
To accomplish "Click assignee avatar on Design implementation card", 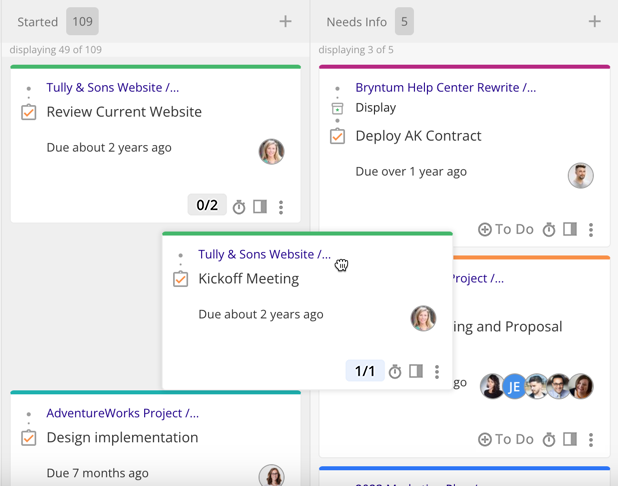I will click(x=272, y=475).
